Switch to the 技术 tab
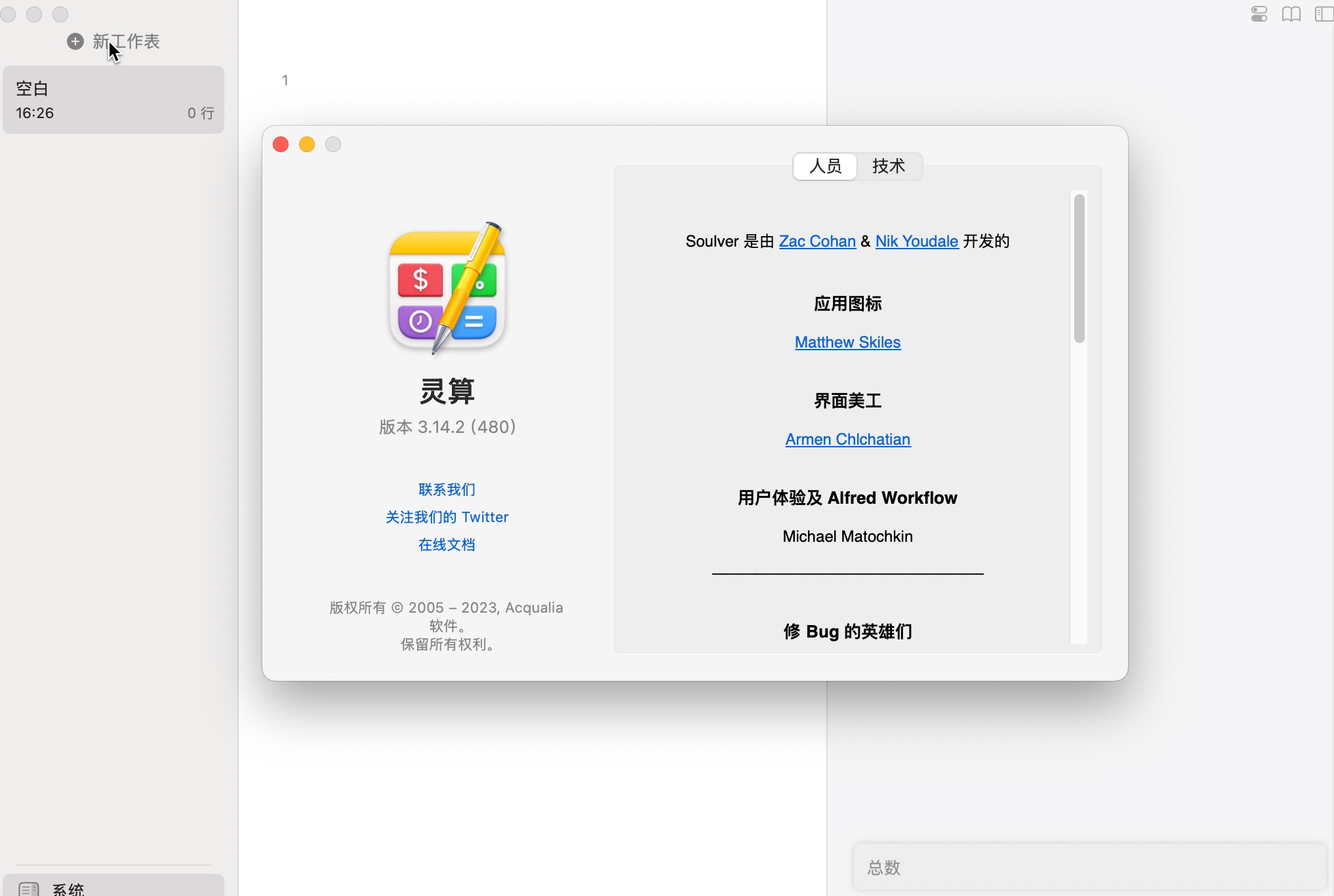This screenshot has width=1334, height=896. pyautogui.click(x=889, y=166)
